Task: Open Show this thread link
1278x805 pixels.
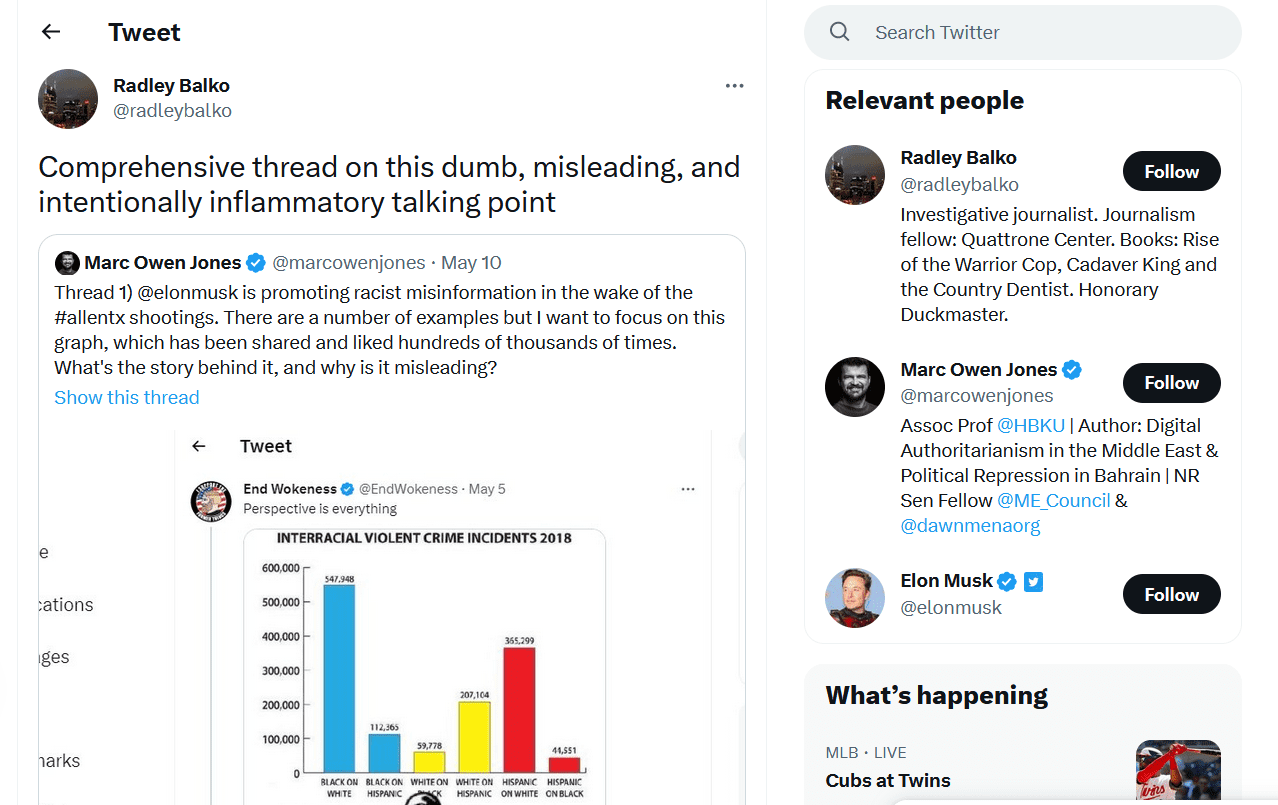Action: tap(127, 397)
